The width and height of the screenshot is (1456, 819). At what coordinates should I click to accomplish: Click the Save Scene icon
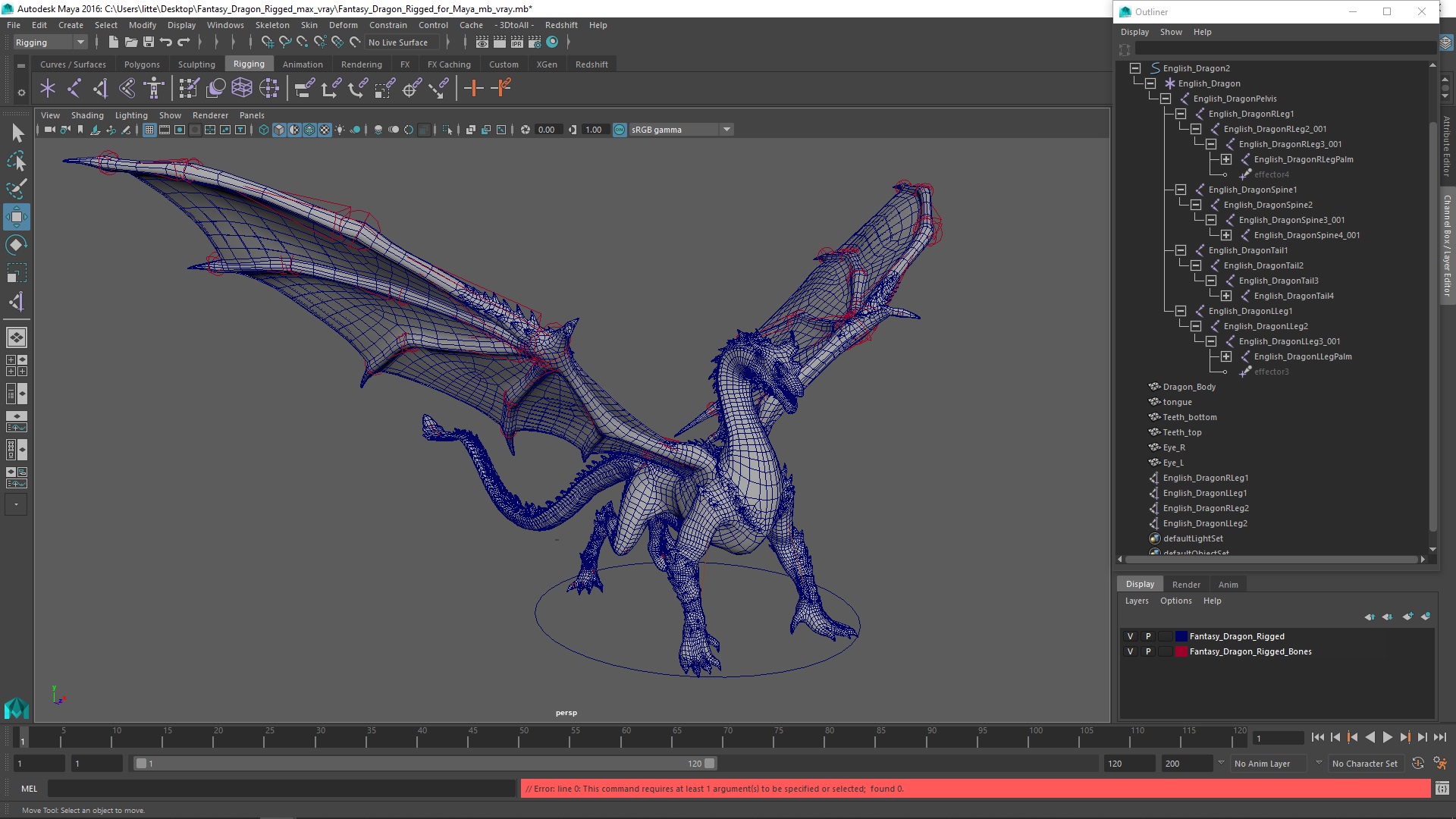pyautogui.click(x=149, y=42)
